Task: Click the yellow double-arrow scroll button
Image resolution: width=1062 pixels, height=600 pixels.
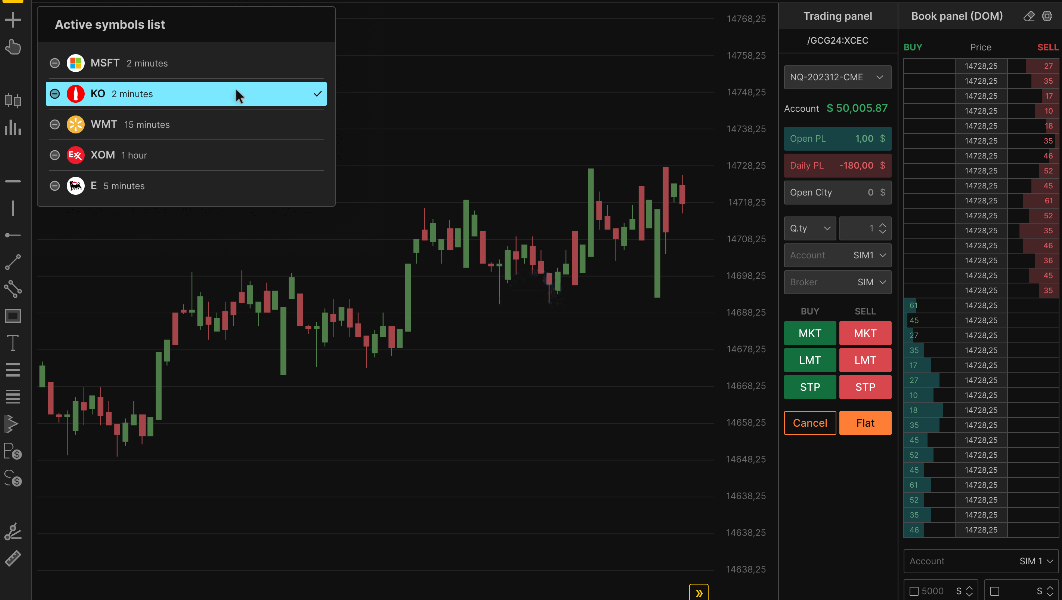Action: (x=699, y=593)
